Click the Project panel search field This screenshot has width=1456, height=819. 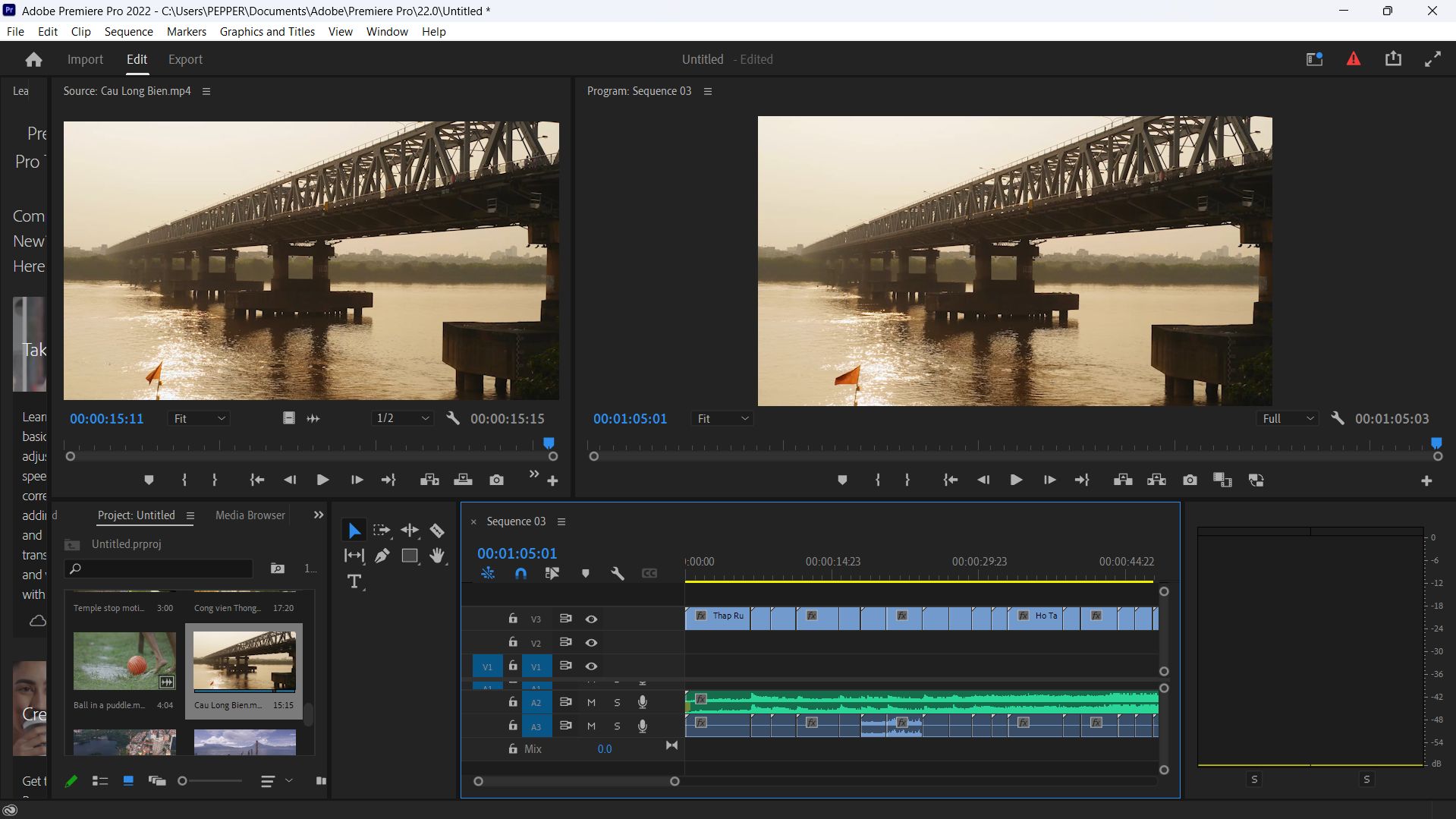[x=159, y=569]
